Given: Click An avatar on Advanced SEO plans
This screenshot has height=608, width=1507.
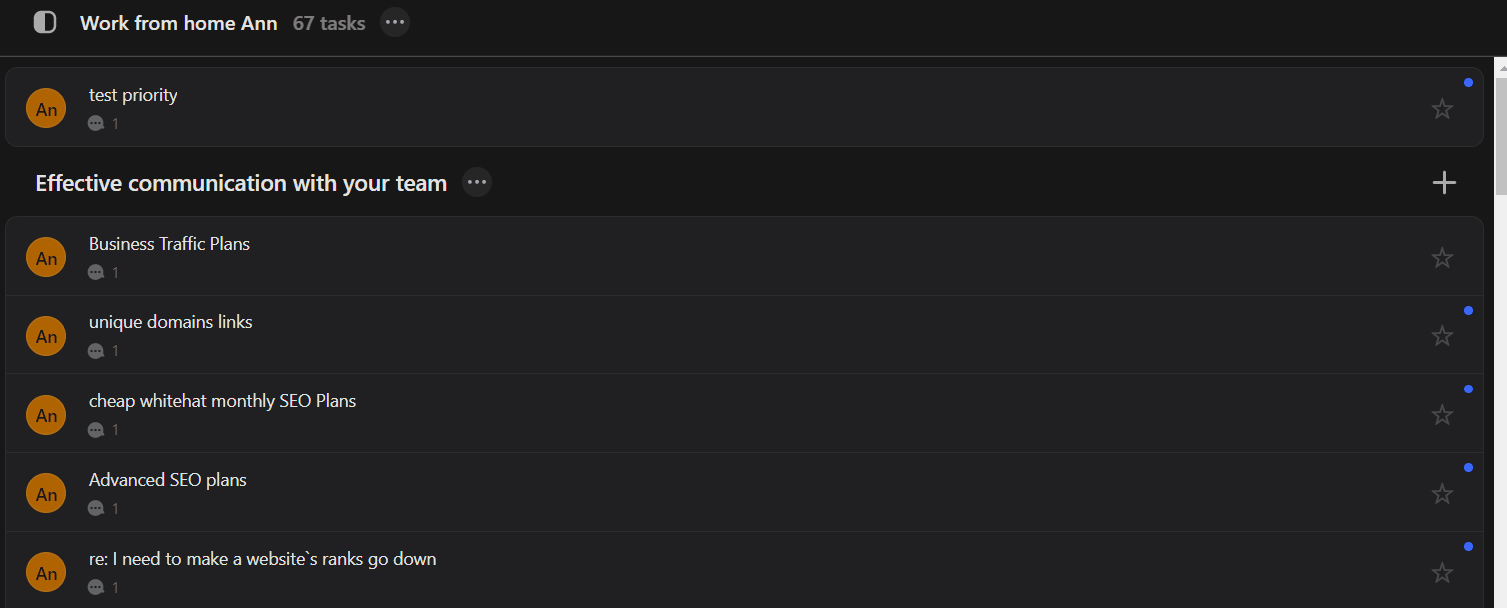Looking at the screenshot, I should (x=46, y=493).
